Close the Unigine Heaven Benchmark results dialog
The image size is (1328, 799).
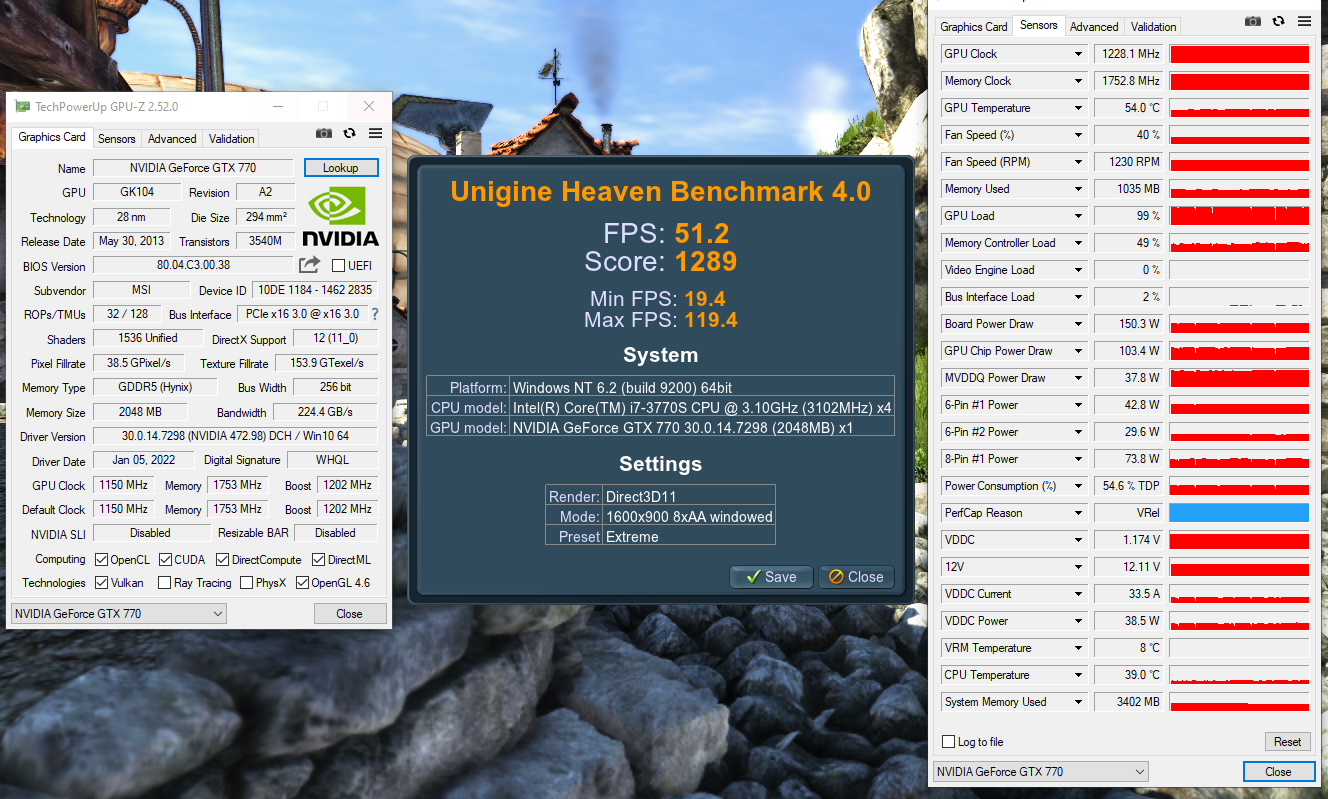(856, 577)
